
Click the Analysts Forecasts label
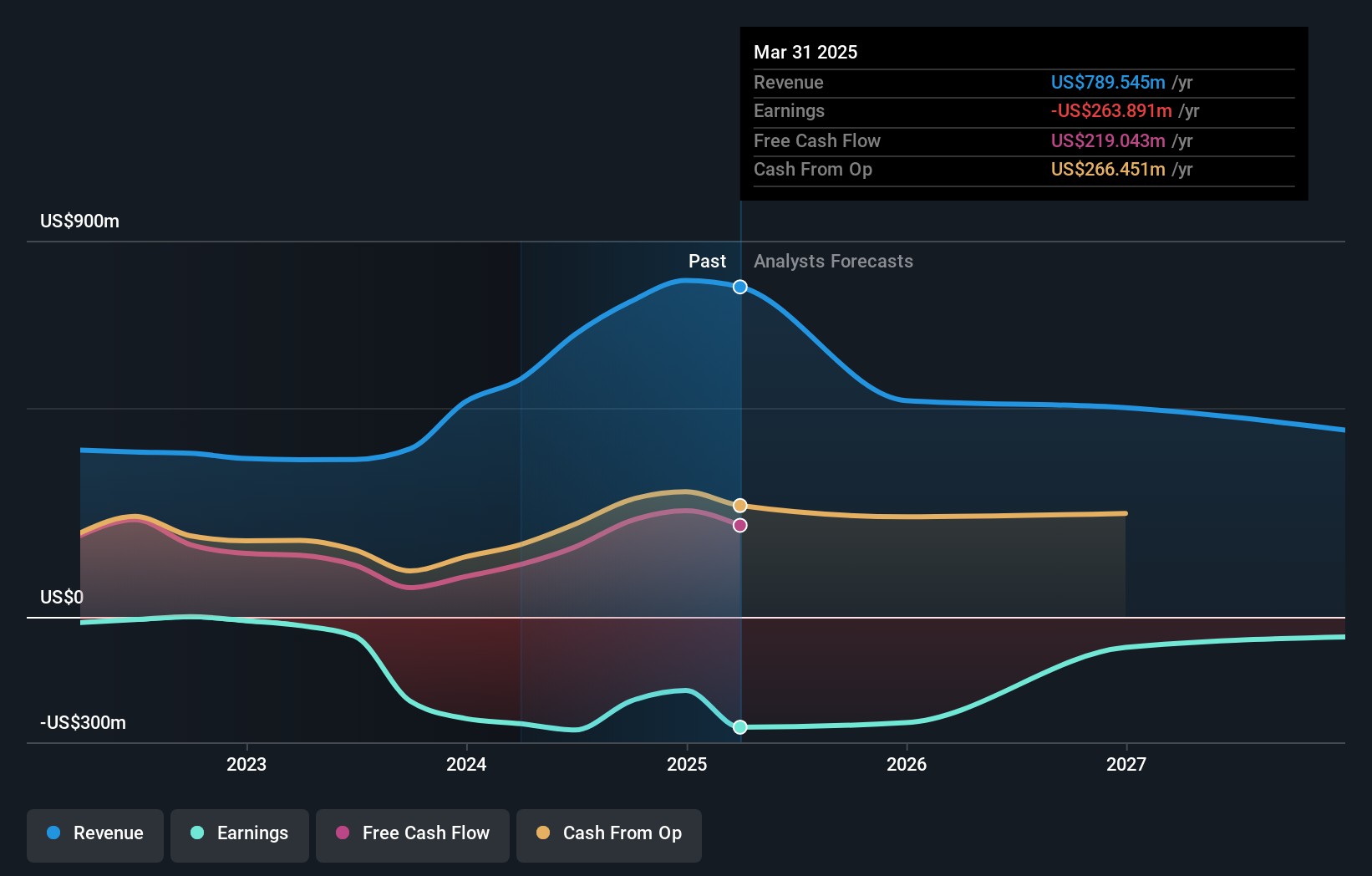pyautogui.click(x=834, y=262)
